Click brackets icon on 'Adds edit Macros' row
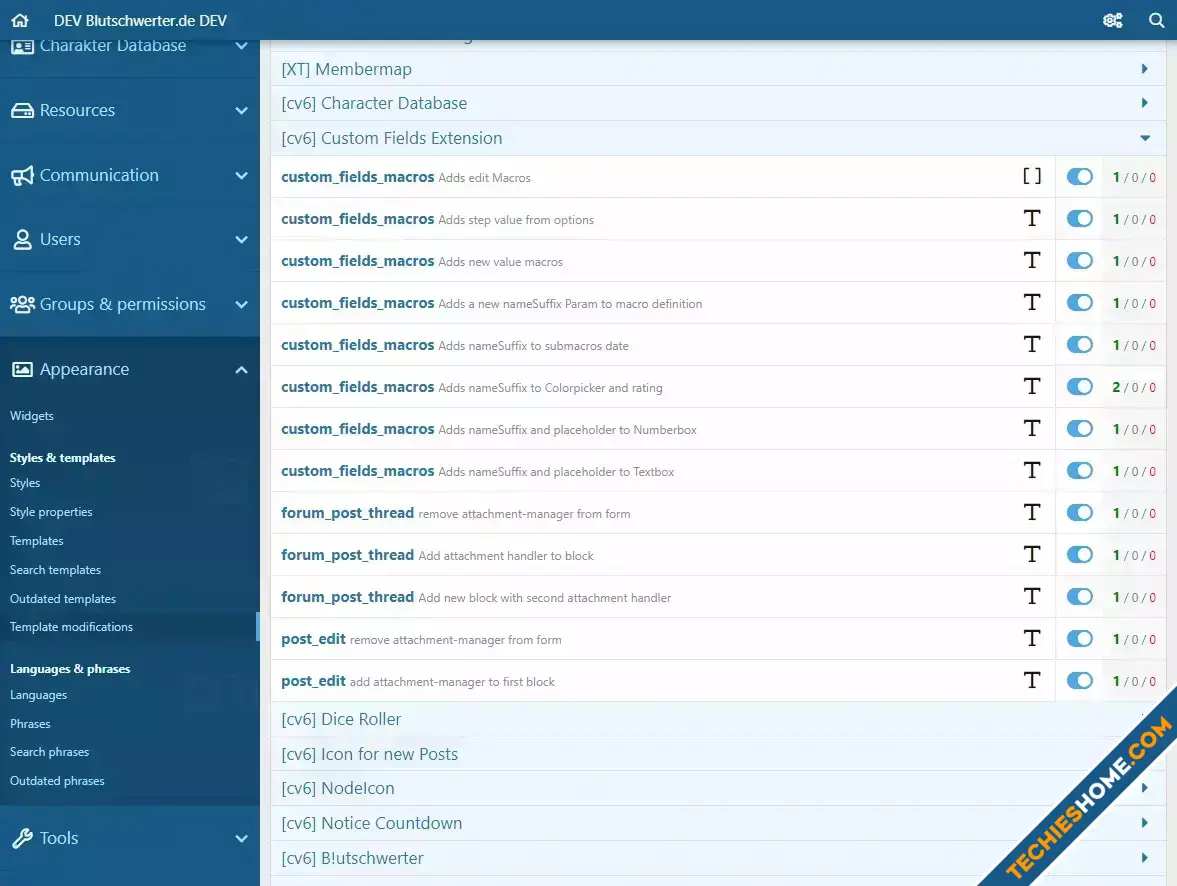This screenshot has height=886, width=1177. [x=1032, y=176]
